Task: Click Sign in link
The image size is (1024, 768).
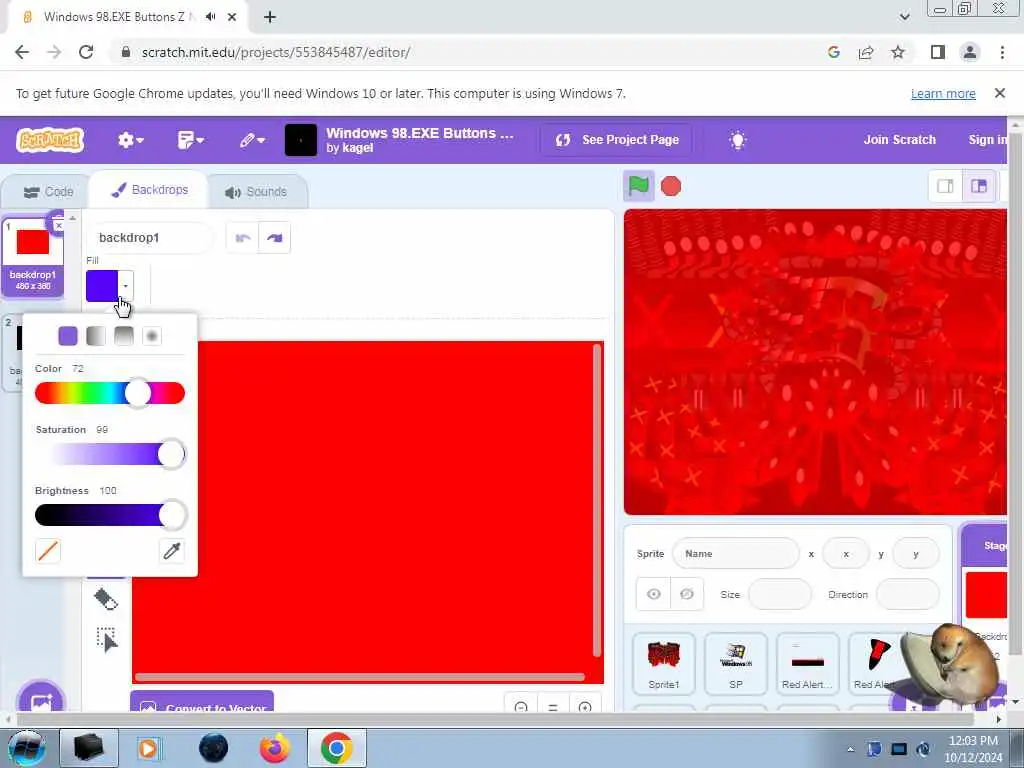Action: [x=987, y=140]
